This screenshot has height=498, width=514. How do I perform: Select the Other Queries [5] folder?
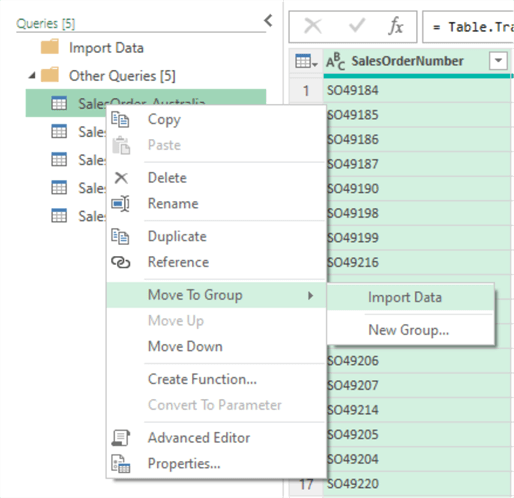coord(122,76)
